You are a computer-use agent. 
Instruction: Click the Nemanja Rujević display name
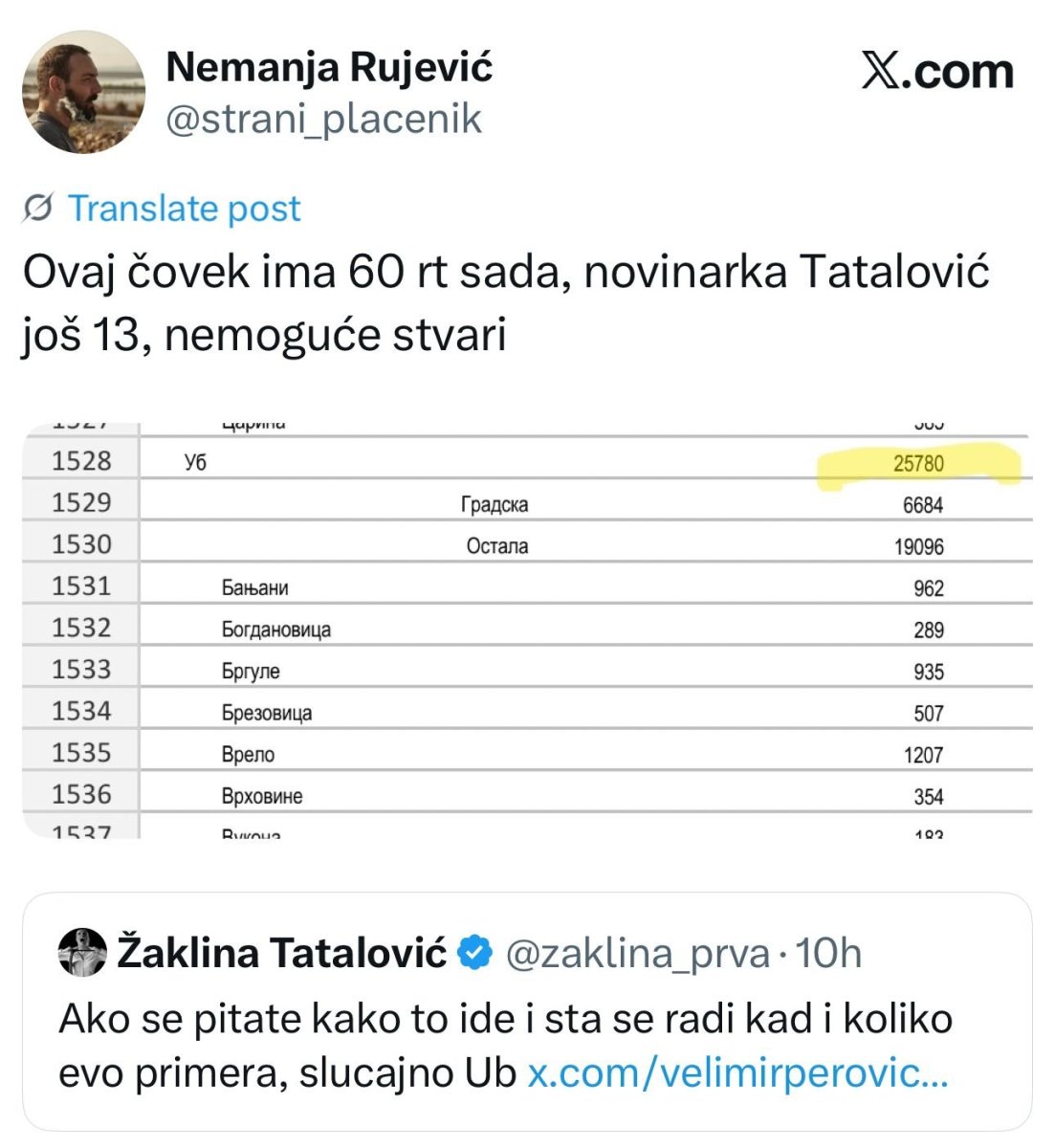(329, 67)
